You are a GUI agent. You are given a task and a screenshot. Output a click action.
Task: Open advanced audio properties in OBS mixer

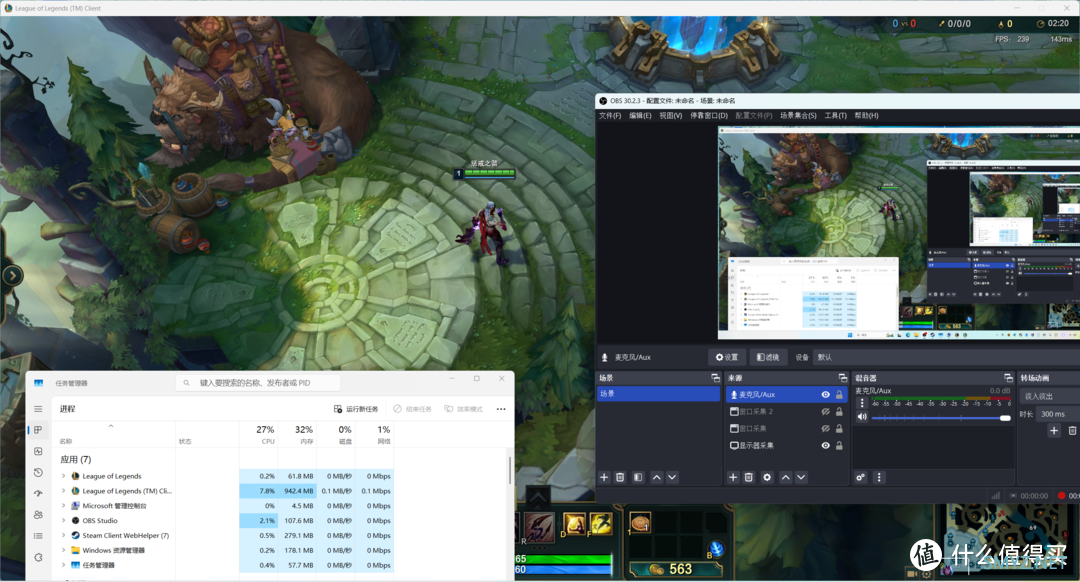(x=861, y=477)
